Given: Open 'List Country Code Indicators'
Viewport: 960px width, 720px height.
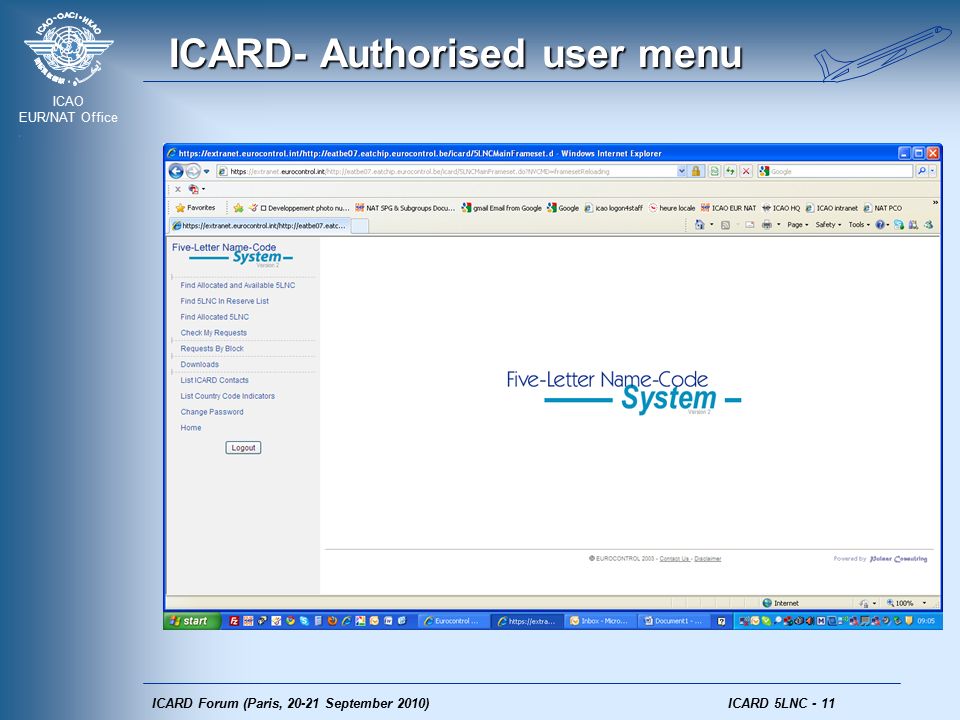Looking at the screenshot, I should tap(228, 397).
